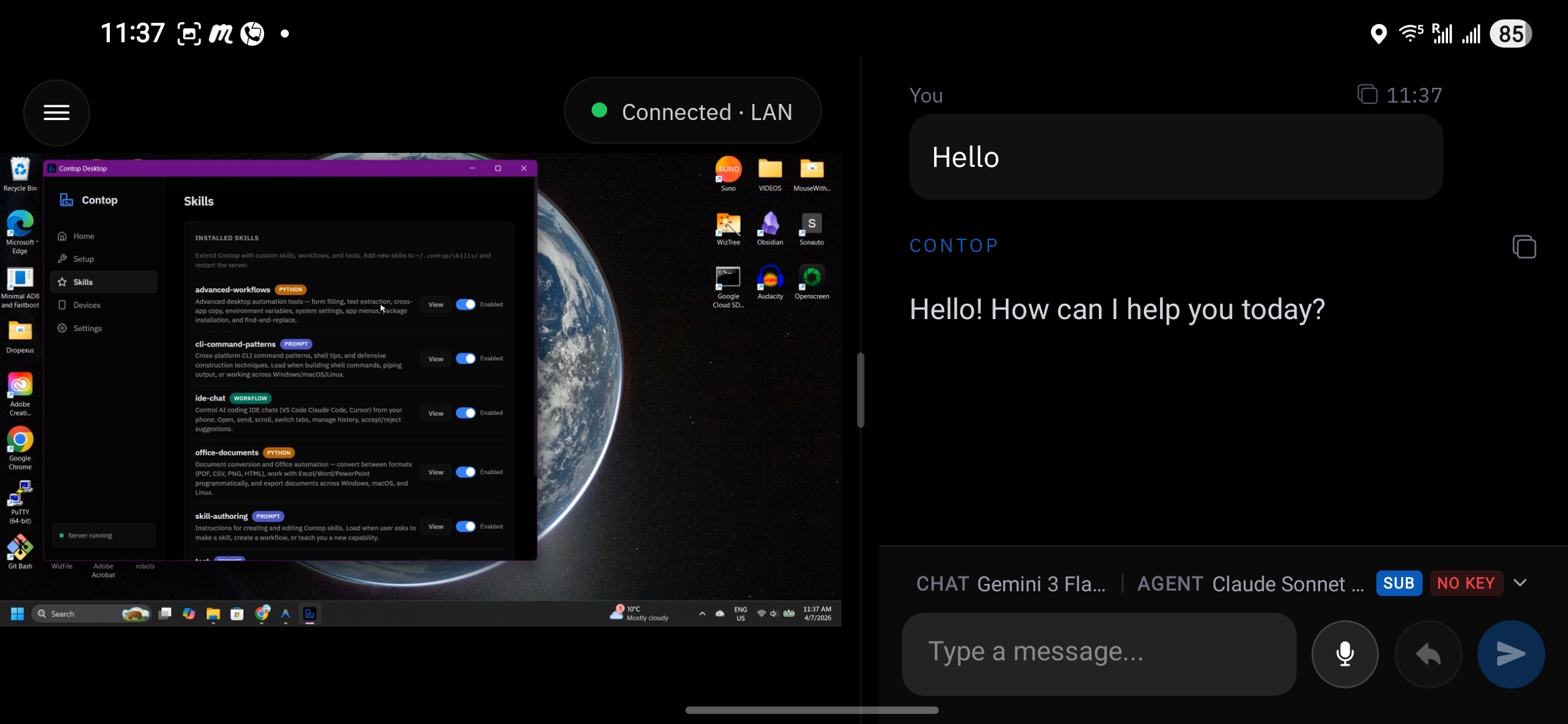Screen dimensions: 1568x724
Task: Expand hidden icons in the remote system tray
Action: (x=702, y=613)
